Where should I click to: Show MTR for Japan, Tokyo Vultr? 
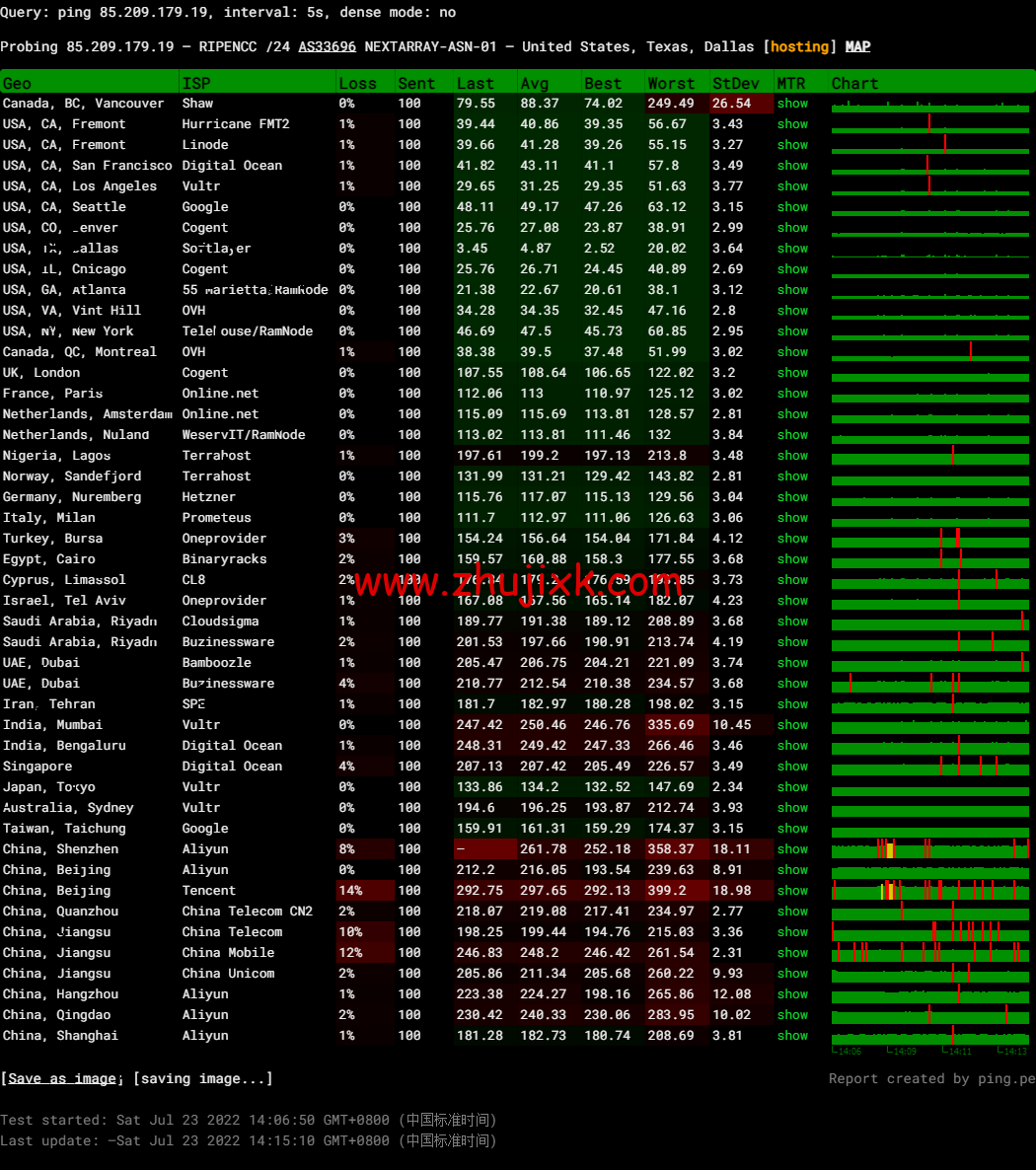791,787
